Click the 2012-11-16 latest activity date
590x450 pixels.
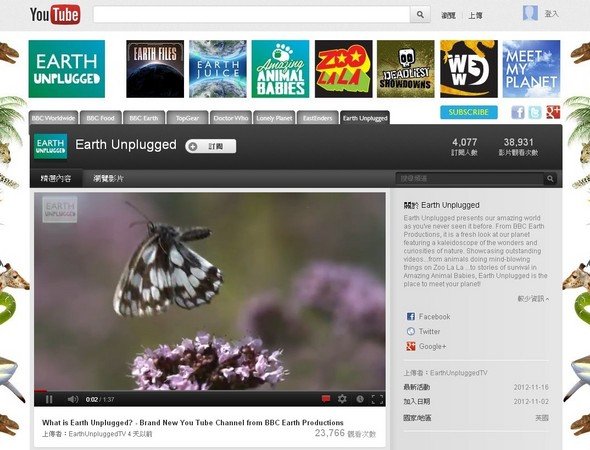click(531, 387)
